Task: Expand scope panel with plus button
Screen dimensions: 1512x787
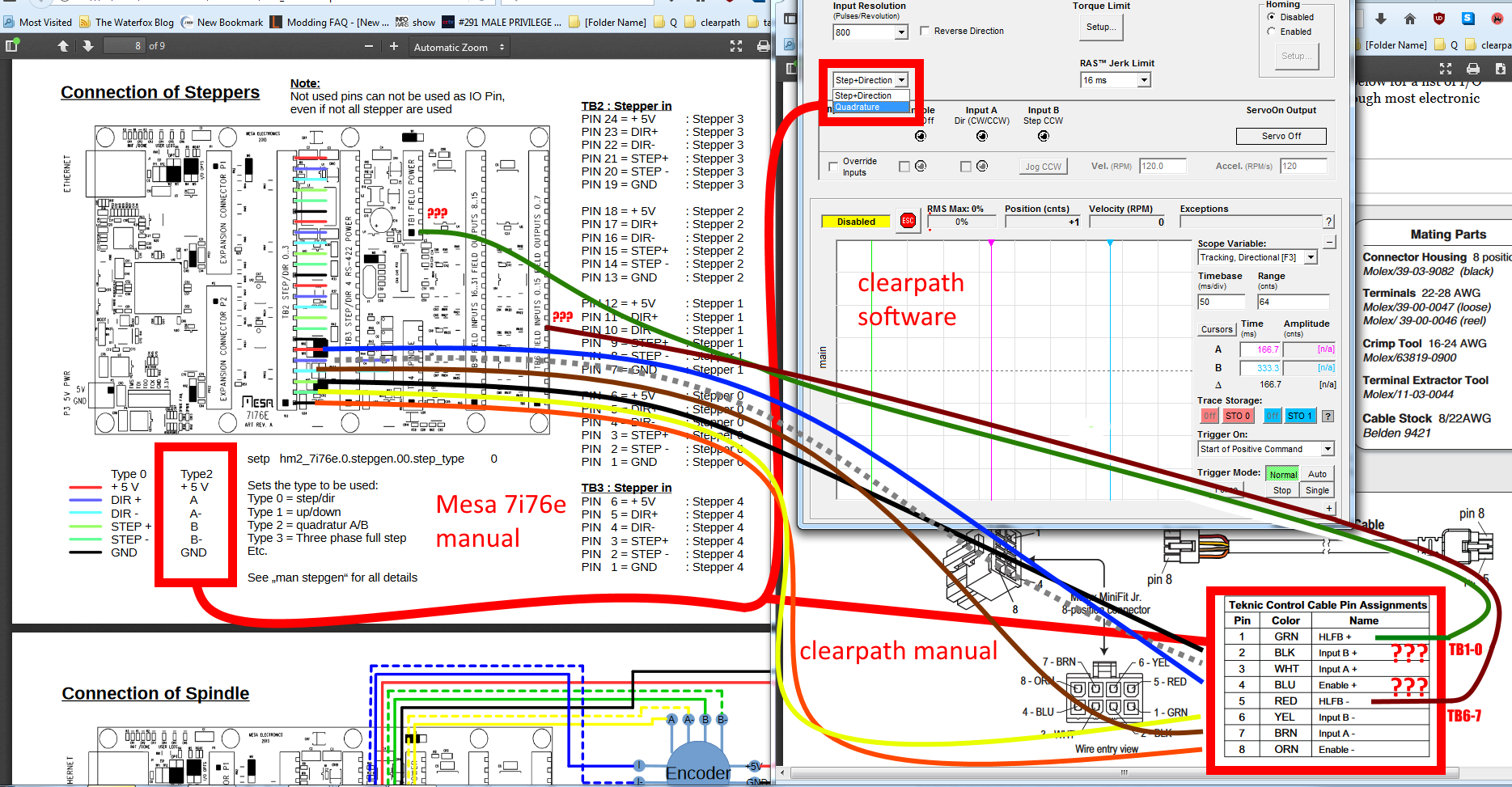Action: pyautogui.click(x=1329, y=508)
